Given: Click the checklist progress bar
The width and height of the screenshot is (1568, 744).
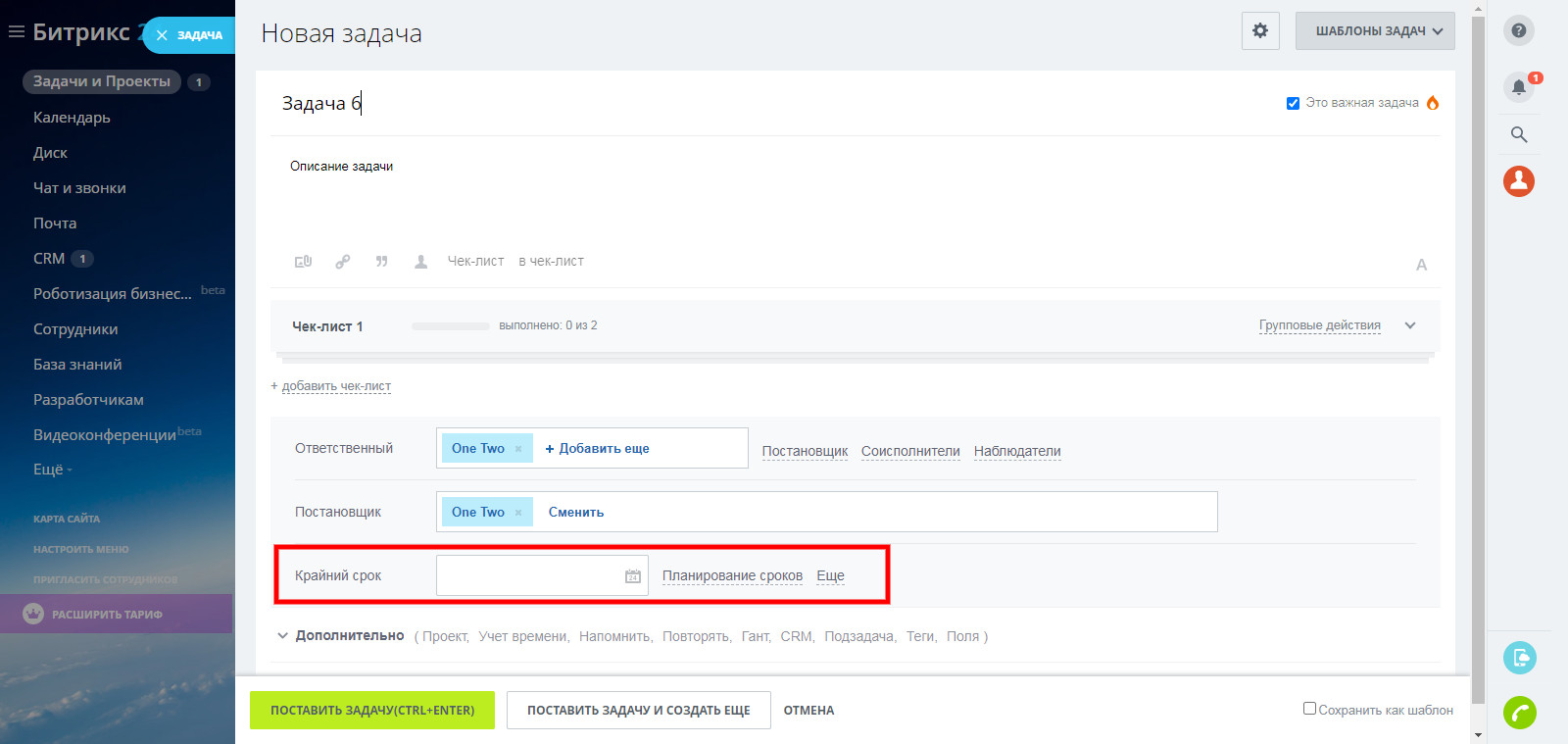Looking at the screenshot, I should click(451, 326).
